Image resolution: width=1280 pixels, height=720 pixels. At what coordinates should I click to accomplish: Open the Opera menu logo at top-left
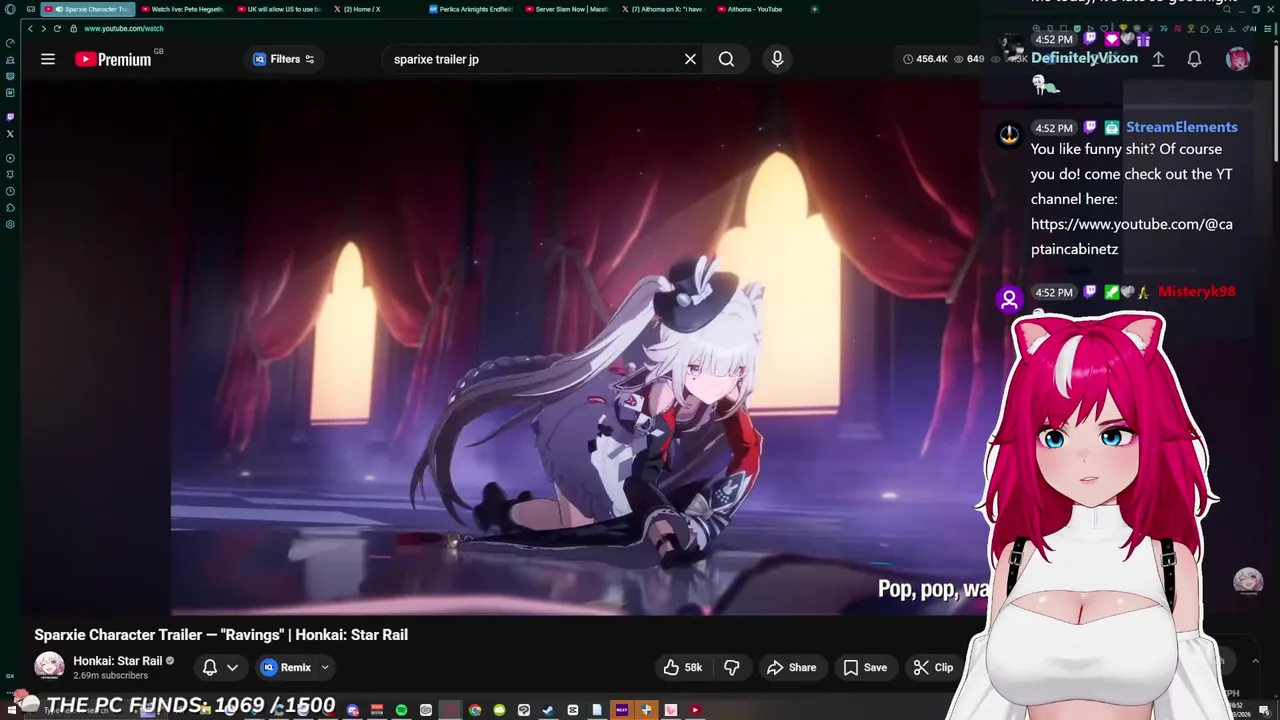(10, 9)
